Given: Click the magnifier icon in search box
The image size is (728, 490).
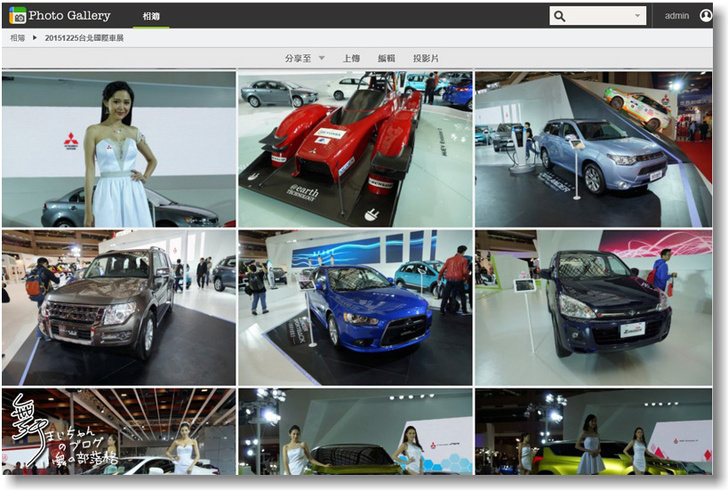Looking at the screenshot, I should pos(560,16).
